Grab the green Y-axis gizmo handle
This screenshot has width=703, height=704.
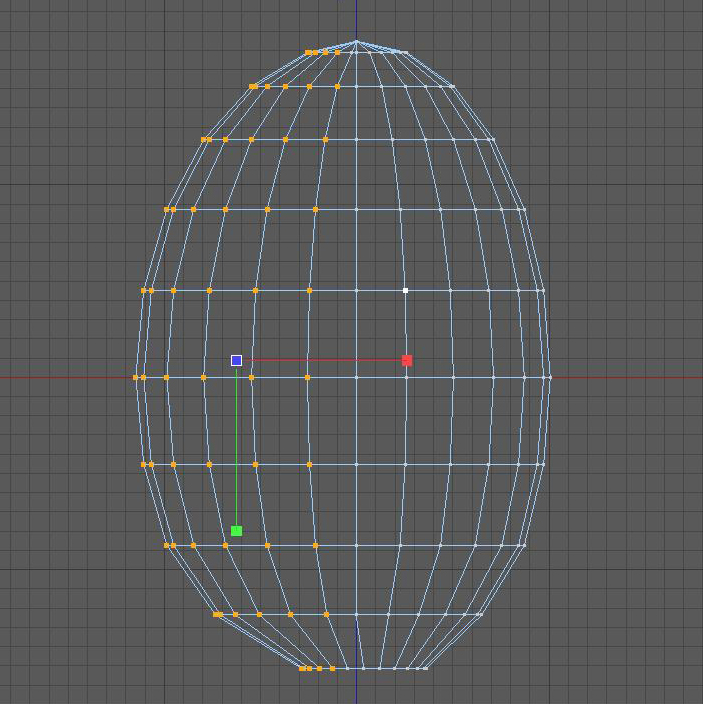[237, 531]
